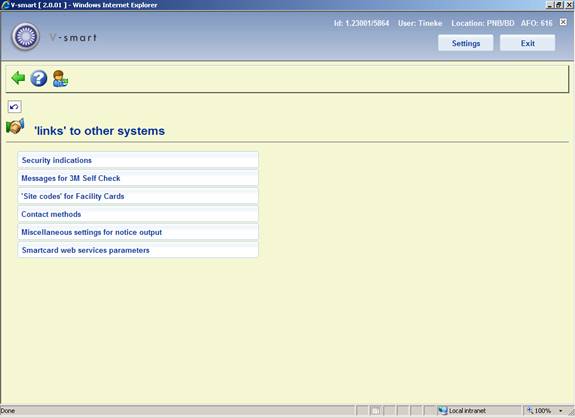Screen dimensions: 575x418
Task: Open help with the question mark icon
Action: tap(39, 78)
